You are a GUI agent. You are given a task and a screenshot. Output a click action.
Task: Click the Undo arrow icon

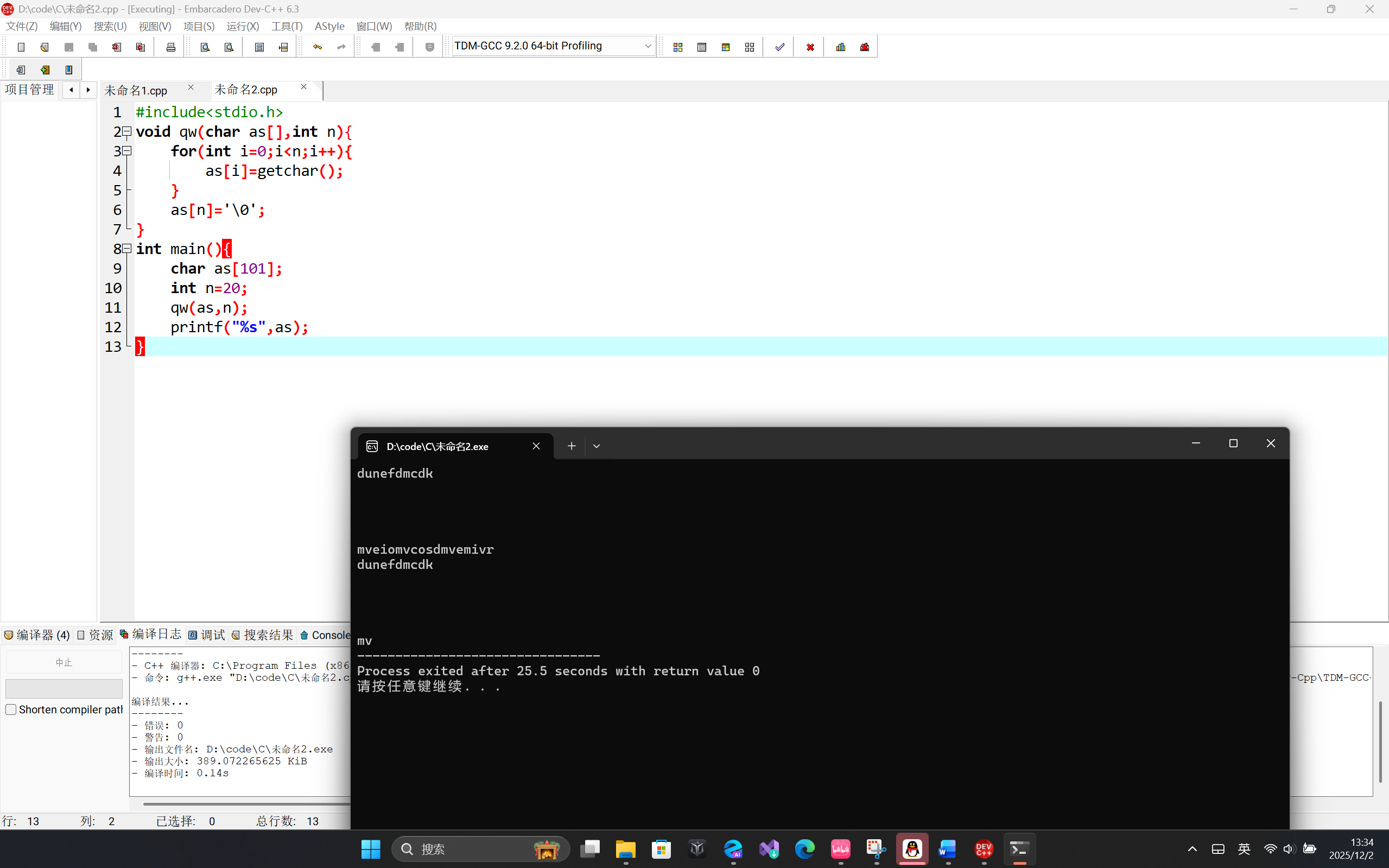[318, 47]
